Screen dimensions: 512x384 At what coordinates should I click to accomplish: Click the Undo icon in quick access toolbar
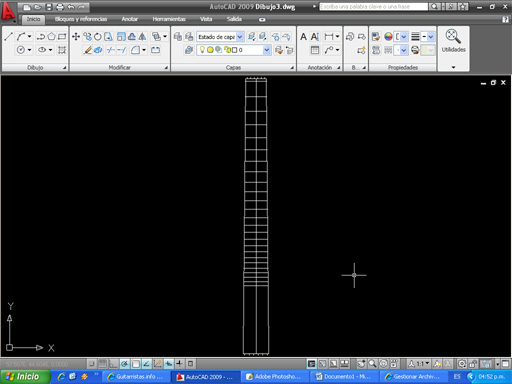pyautogui.click(x=71, y=7)
